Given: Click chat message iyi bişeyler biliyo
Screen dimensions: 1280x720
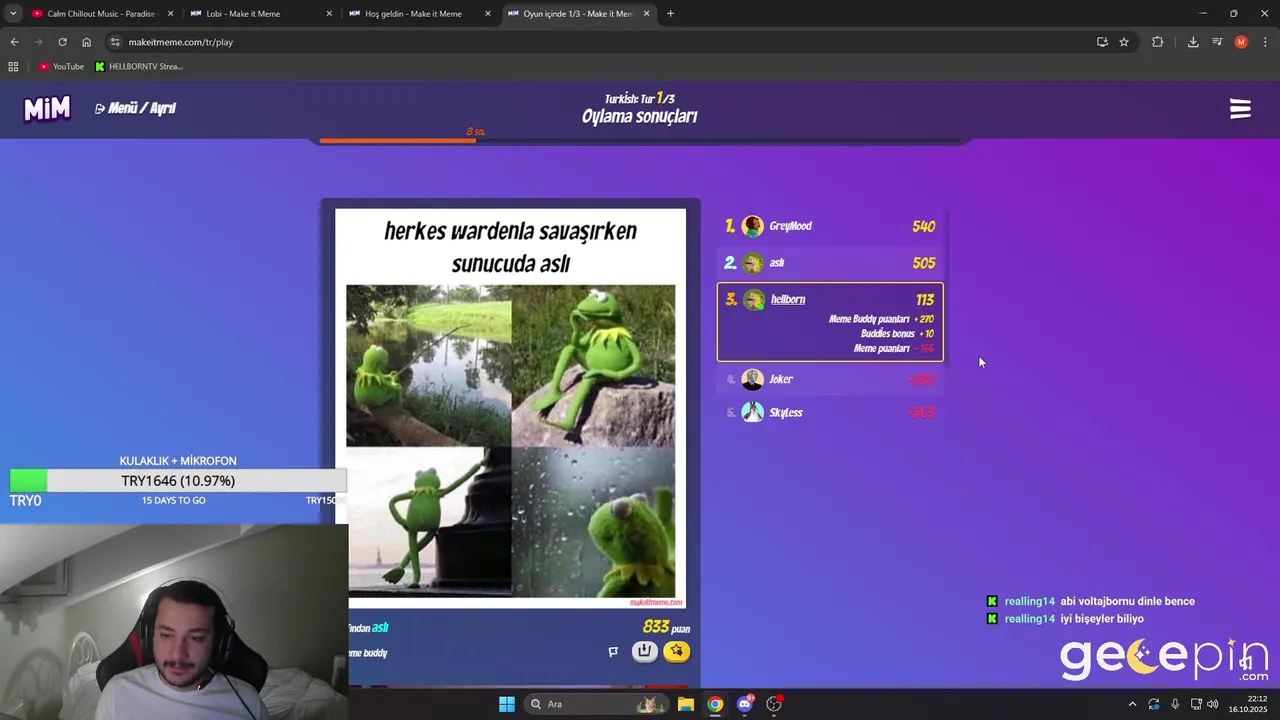Looking at the screenshot, I should coord(1102,619).
